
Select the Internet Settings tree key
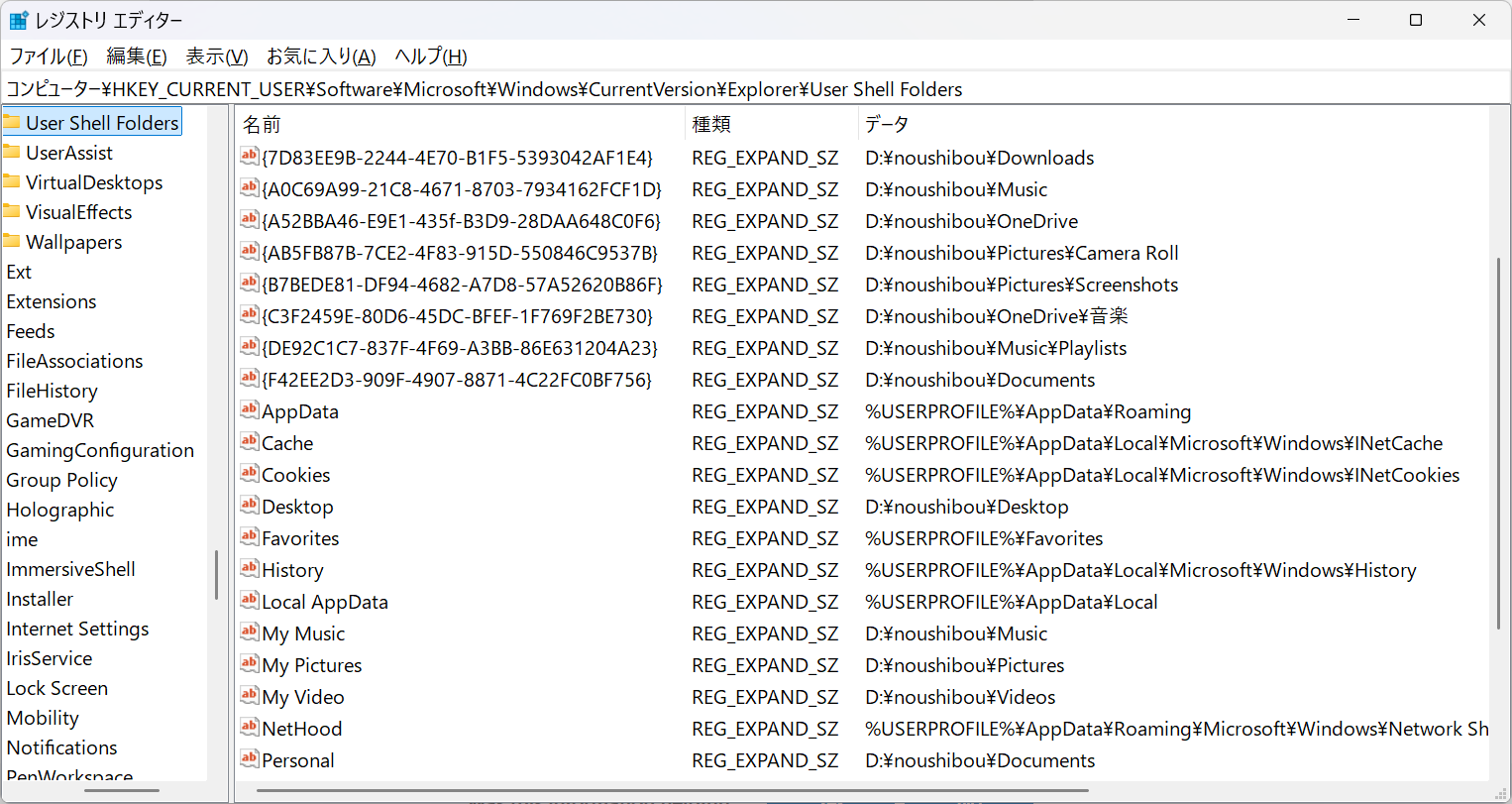click(77, 629)
